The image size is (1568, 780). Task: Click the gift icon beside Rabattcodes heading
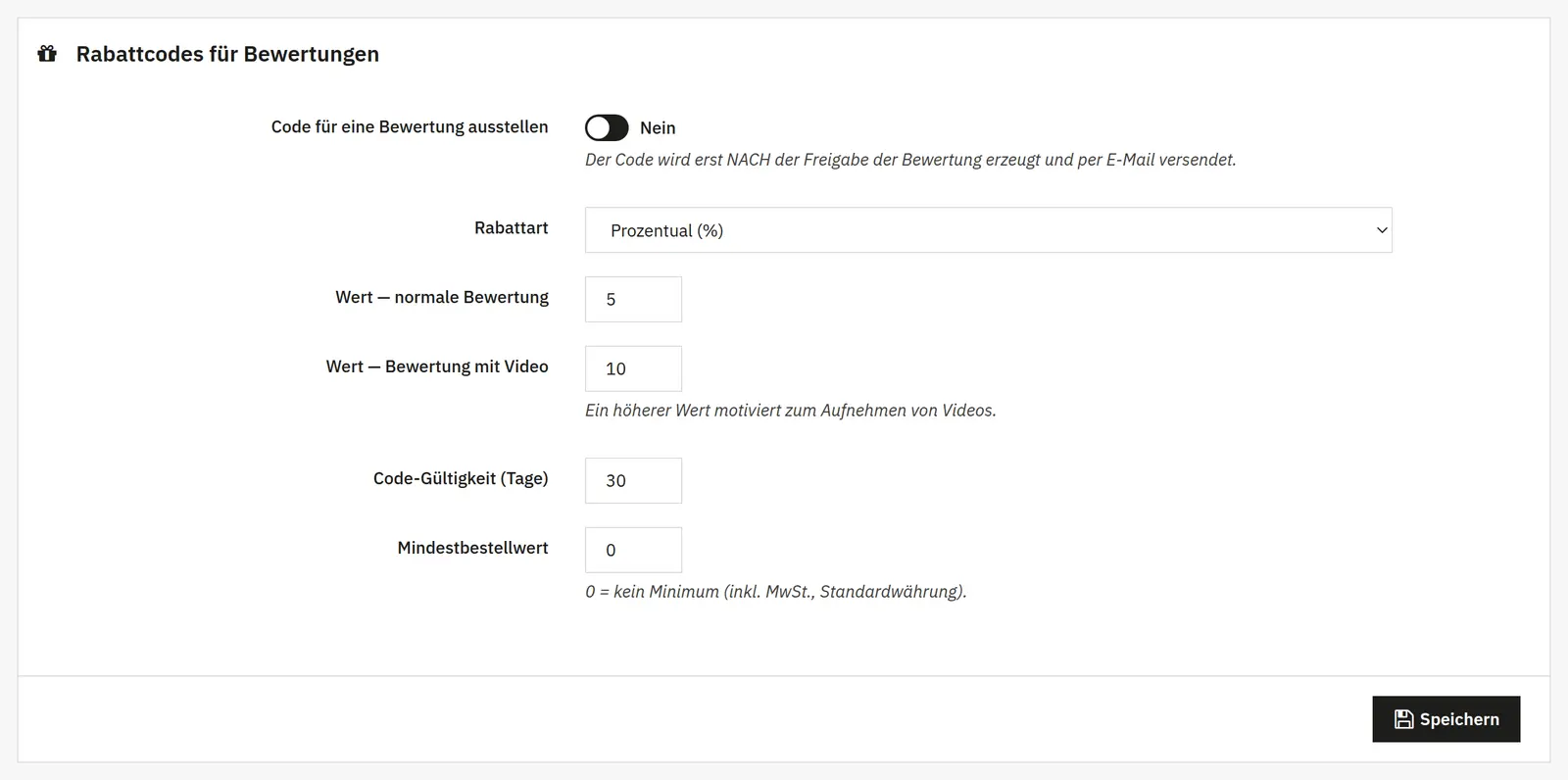coord(47,54)
